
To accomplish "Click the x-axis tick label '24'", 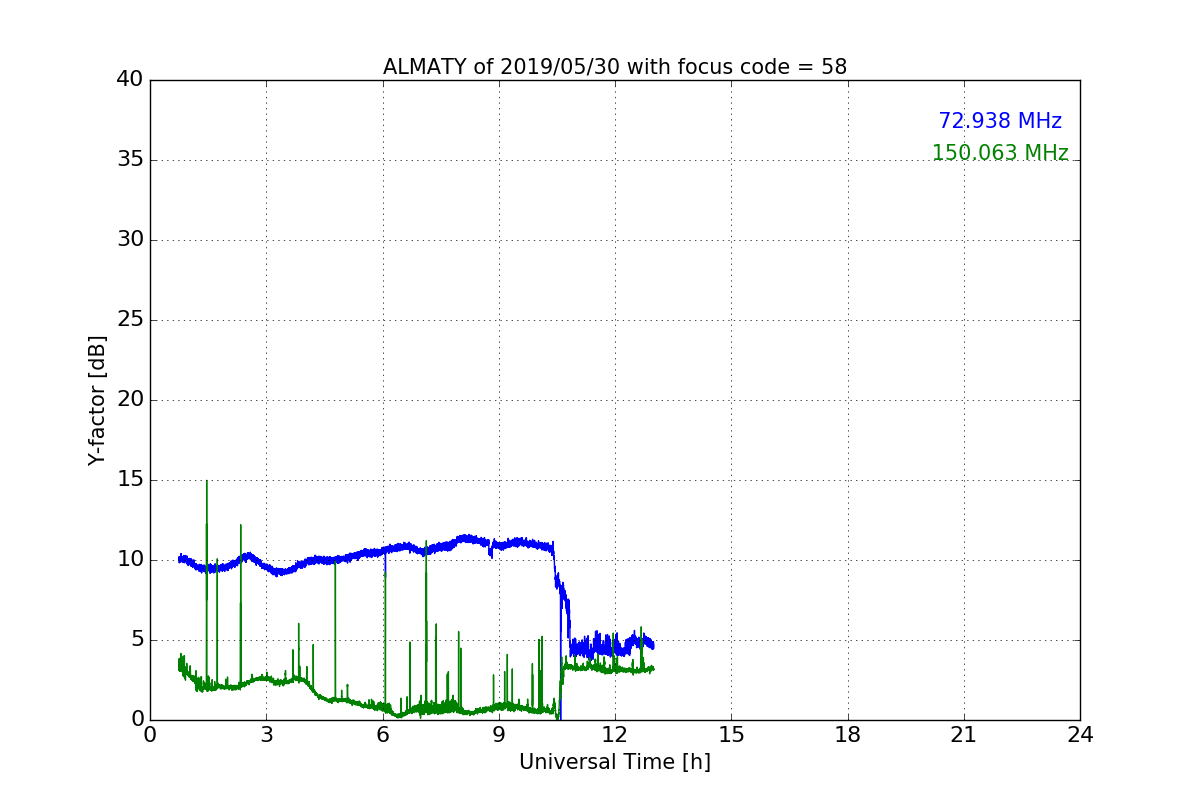I will pos(1080,735).
